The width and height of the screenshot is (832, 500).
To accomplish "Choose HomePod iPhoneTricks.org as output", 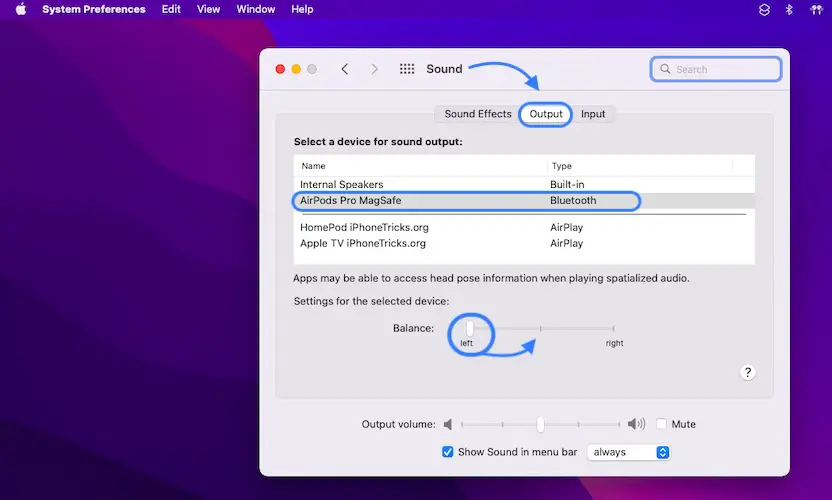I will [x=363, y=228].
